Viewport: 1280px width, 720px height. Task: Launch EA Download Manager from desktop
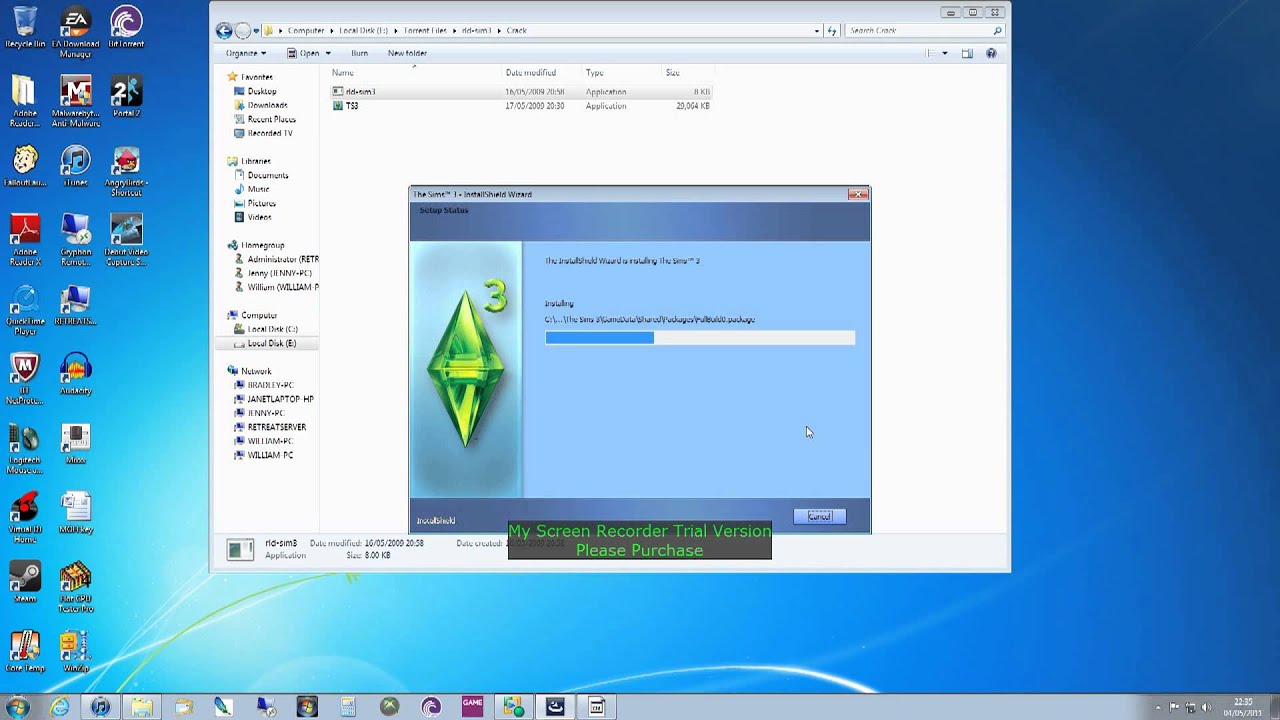pos(75,32)
